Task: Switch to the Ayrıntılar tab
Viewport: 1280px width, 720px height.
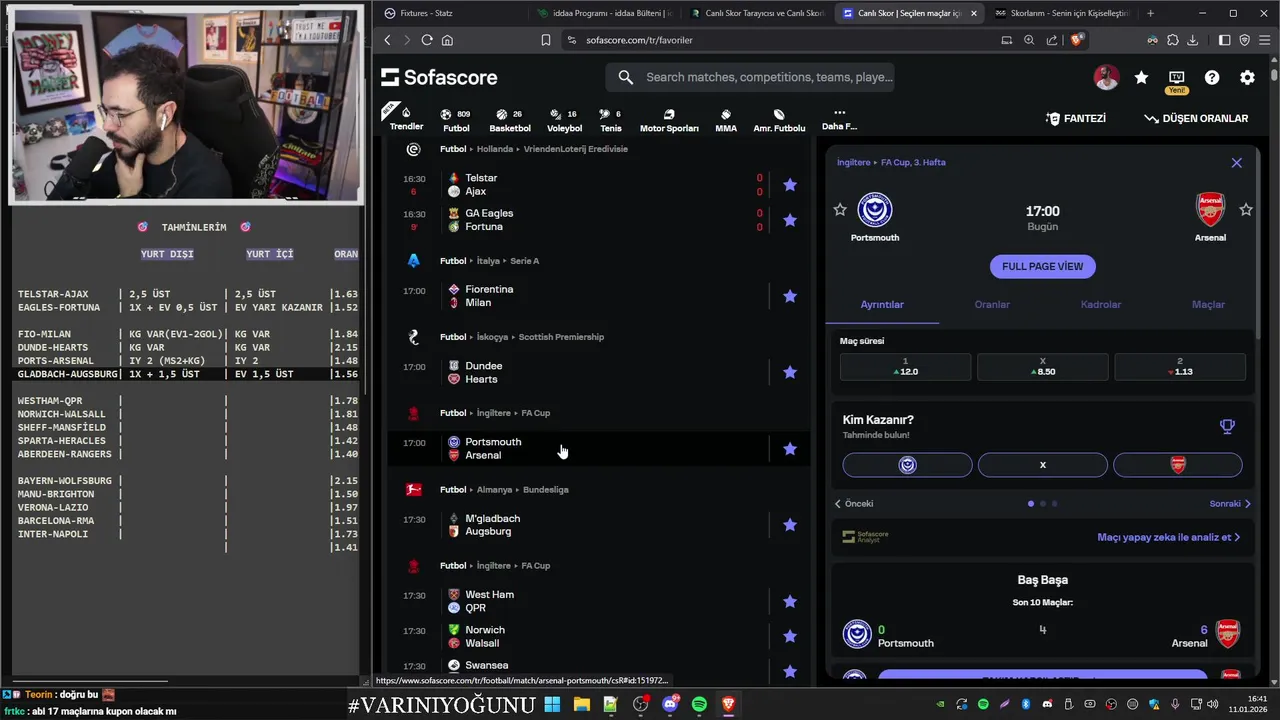Action: tap(882, 304)
